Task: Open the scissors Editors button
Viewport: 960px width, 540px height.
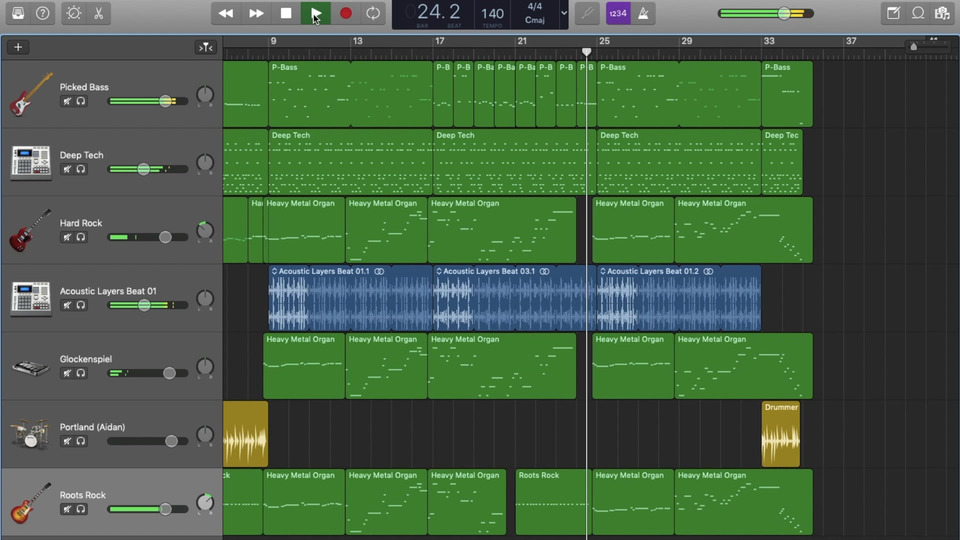Action: coord(98,13)
